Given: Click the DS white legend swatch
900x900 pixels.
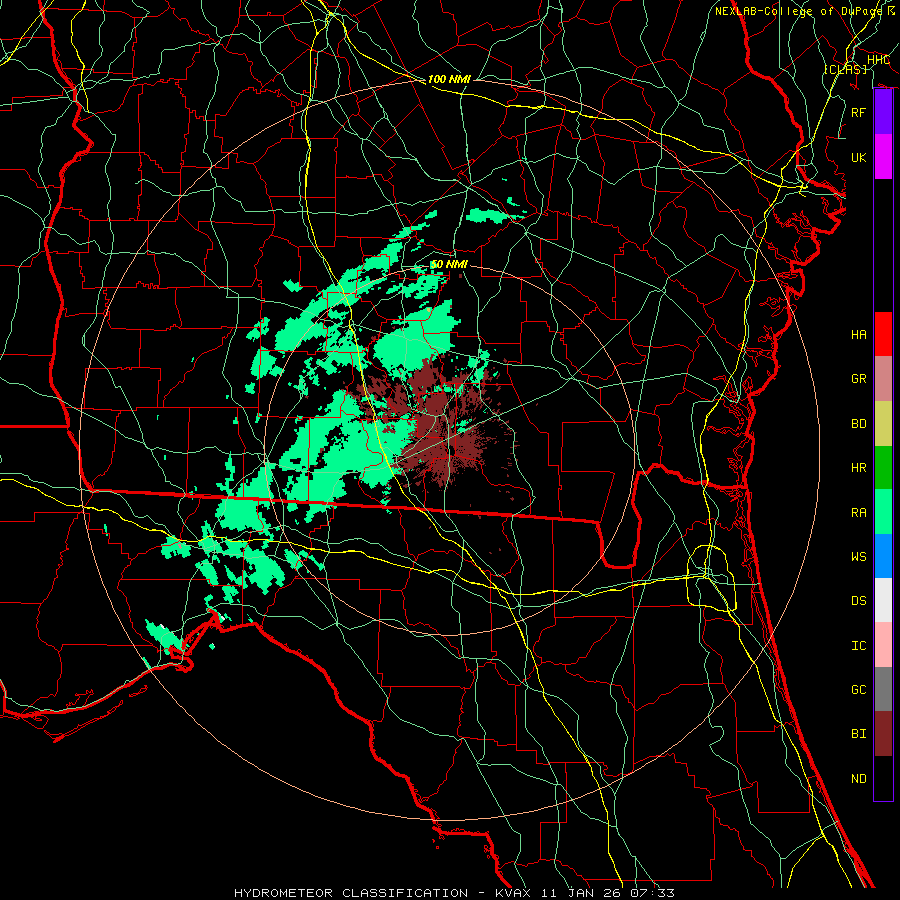Looking at the screenshot, I should [883, 600].
